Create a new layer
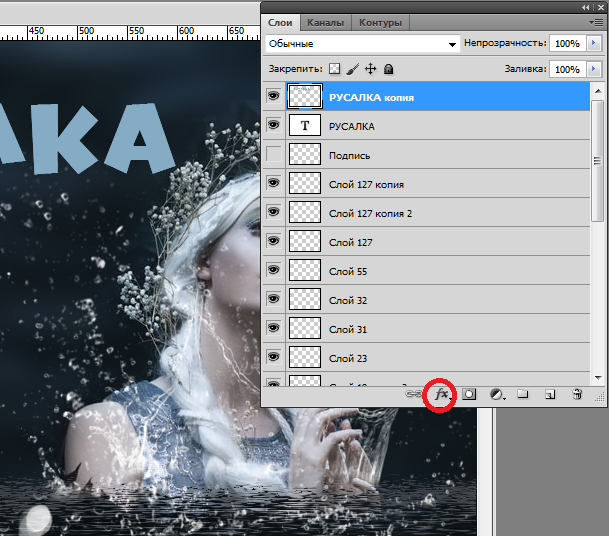 coord(549,395)
